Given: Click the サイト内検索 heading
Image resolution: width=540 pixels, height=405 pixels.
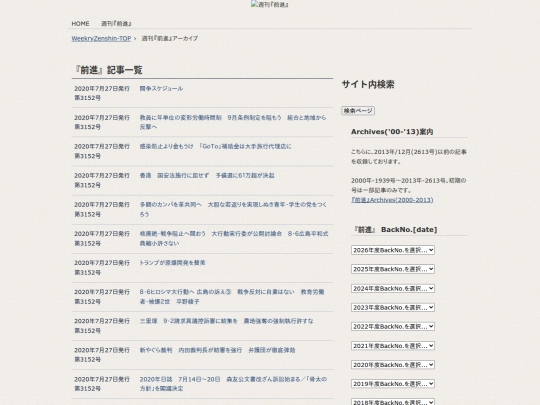Looking at the screenshot, I should (x=368, y=85).
